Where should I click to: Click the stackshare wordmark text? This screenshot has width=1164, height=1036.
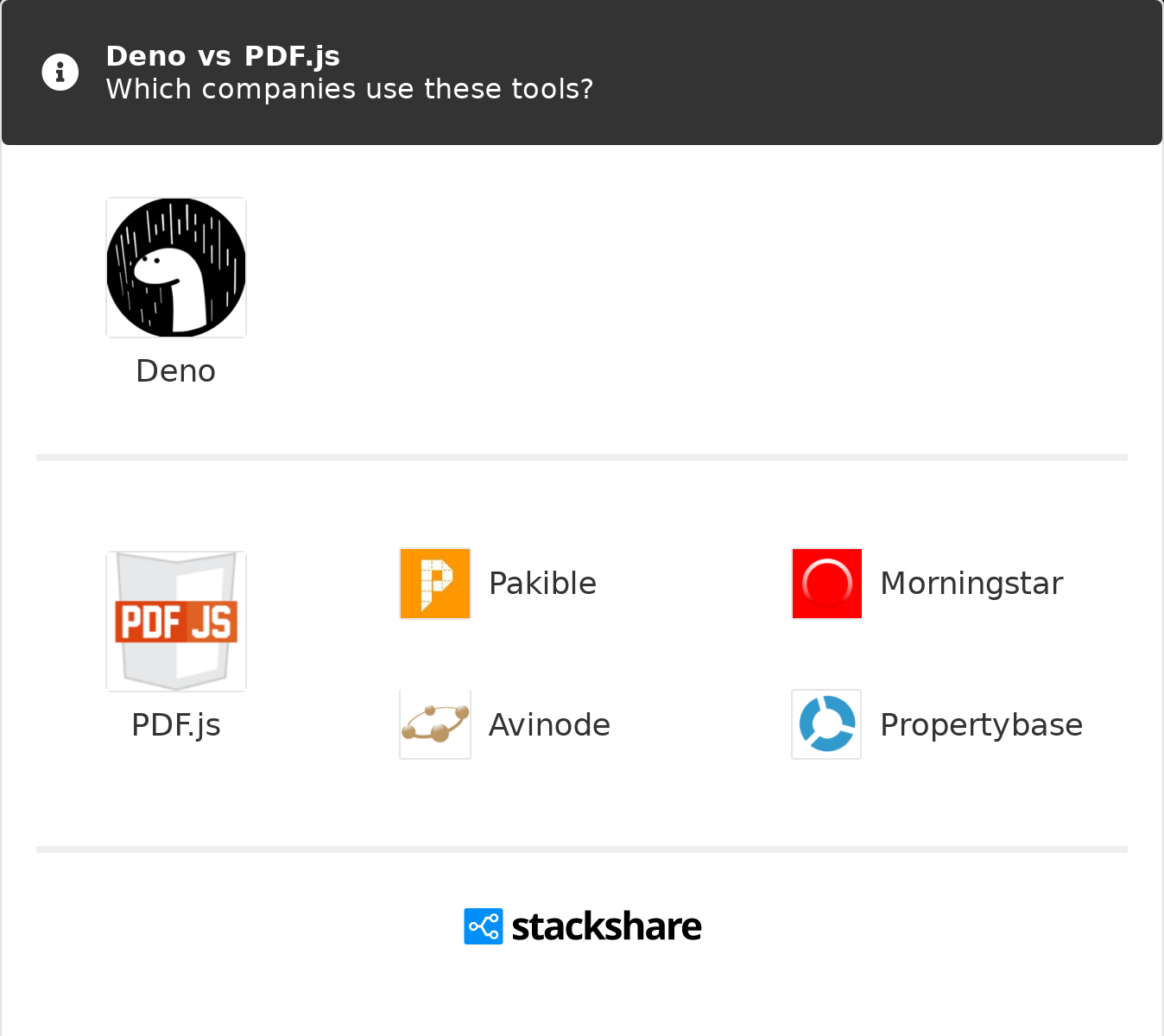606,927
